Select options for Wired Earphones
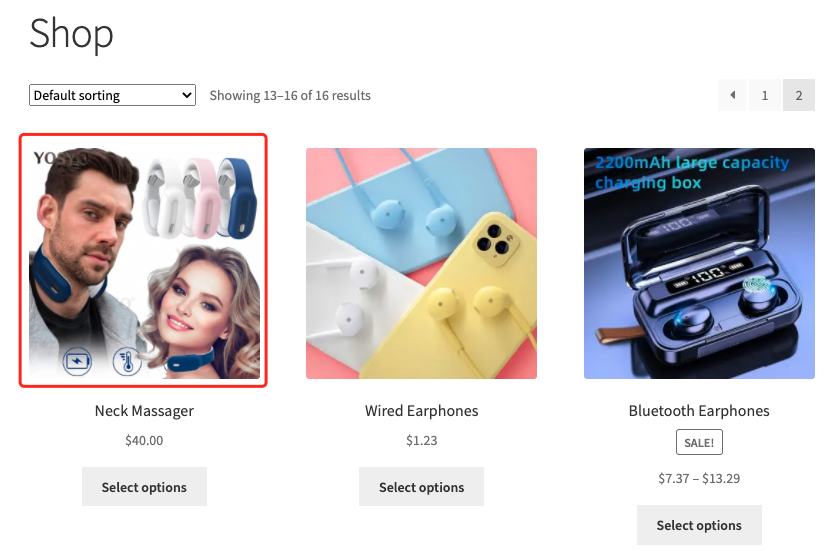This screenshot has height=551, width=837. [x=421, y=486]
